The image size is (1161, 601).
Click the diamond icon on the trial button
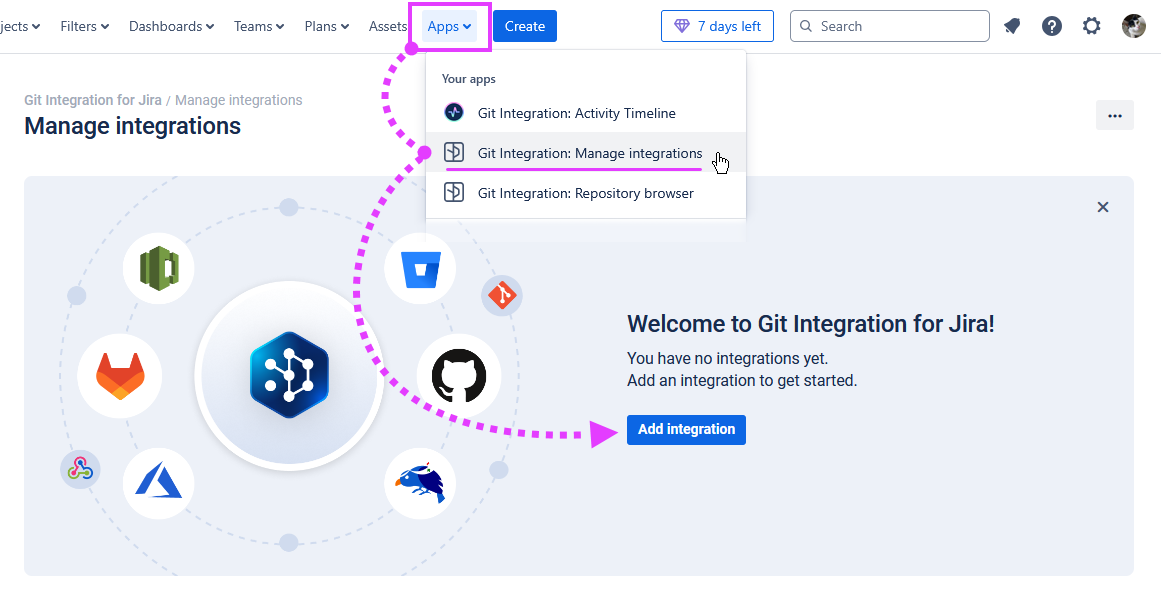click(682, 26)
